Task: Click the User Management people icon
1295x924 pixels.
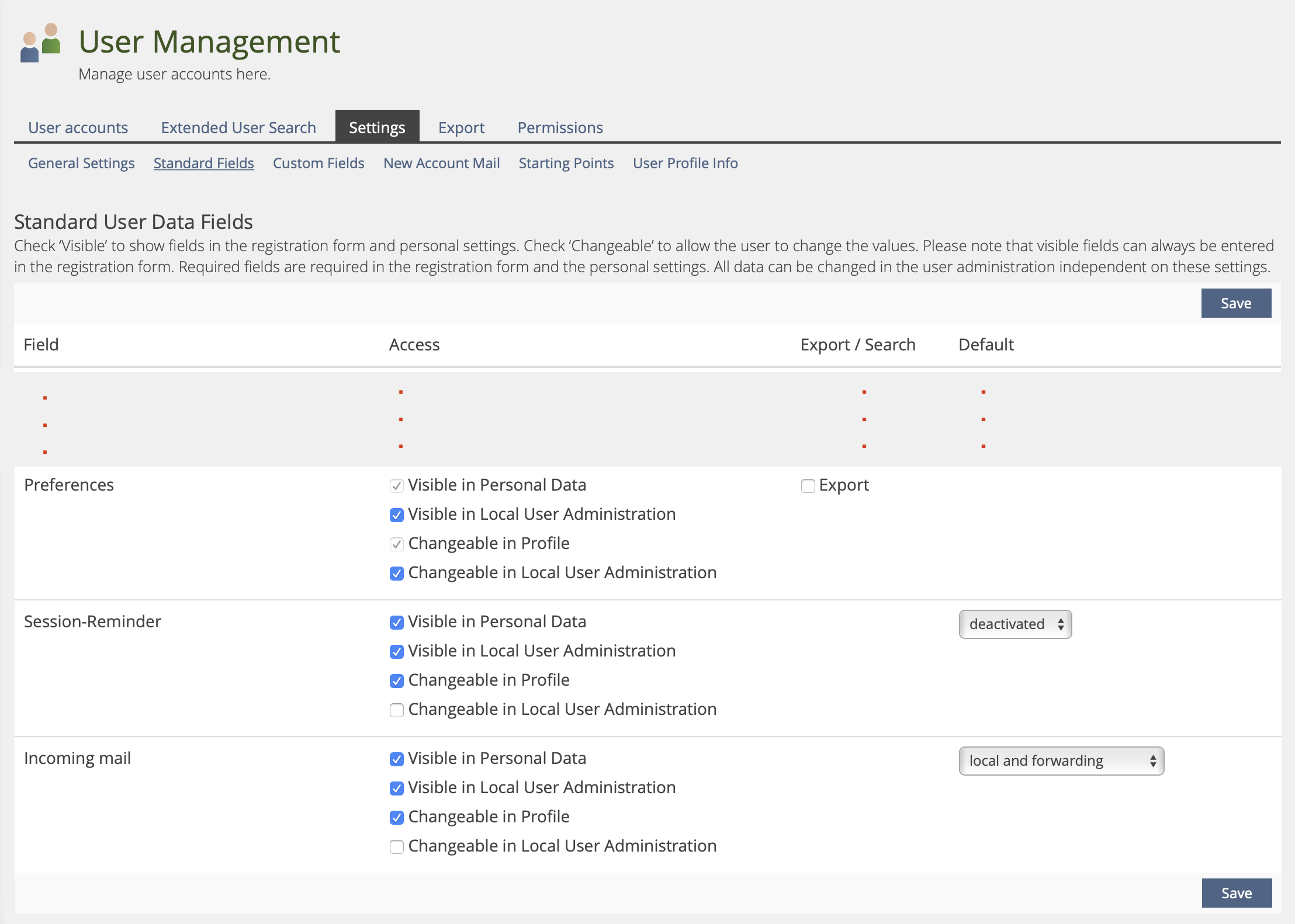Action: pos(41,43)
